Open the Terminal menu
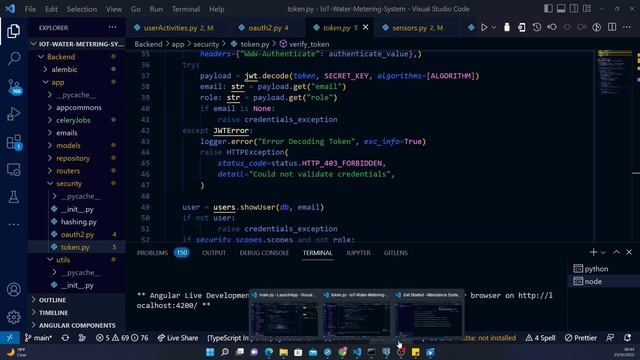 point(186,9)
